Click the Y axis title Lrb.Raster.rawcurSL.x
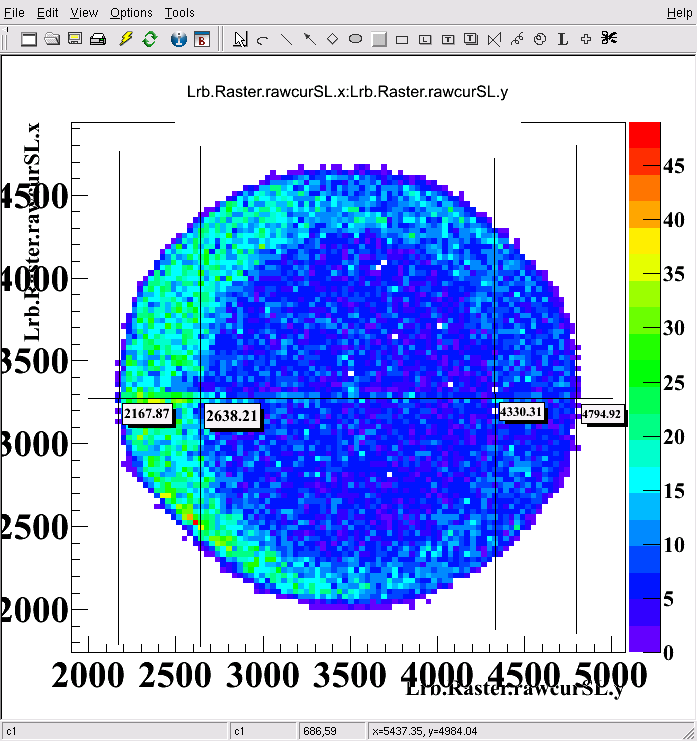The width and height of the screenshot is (697, 741). 32,232
